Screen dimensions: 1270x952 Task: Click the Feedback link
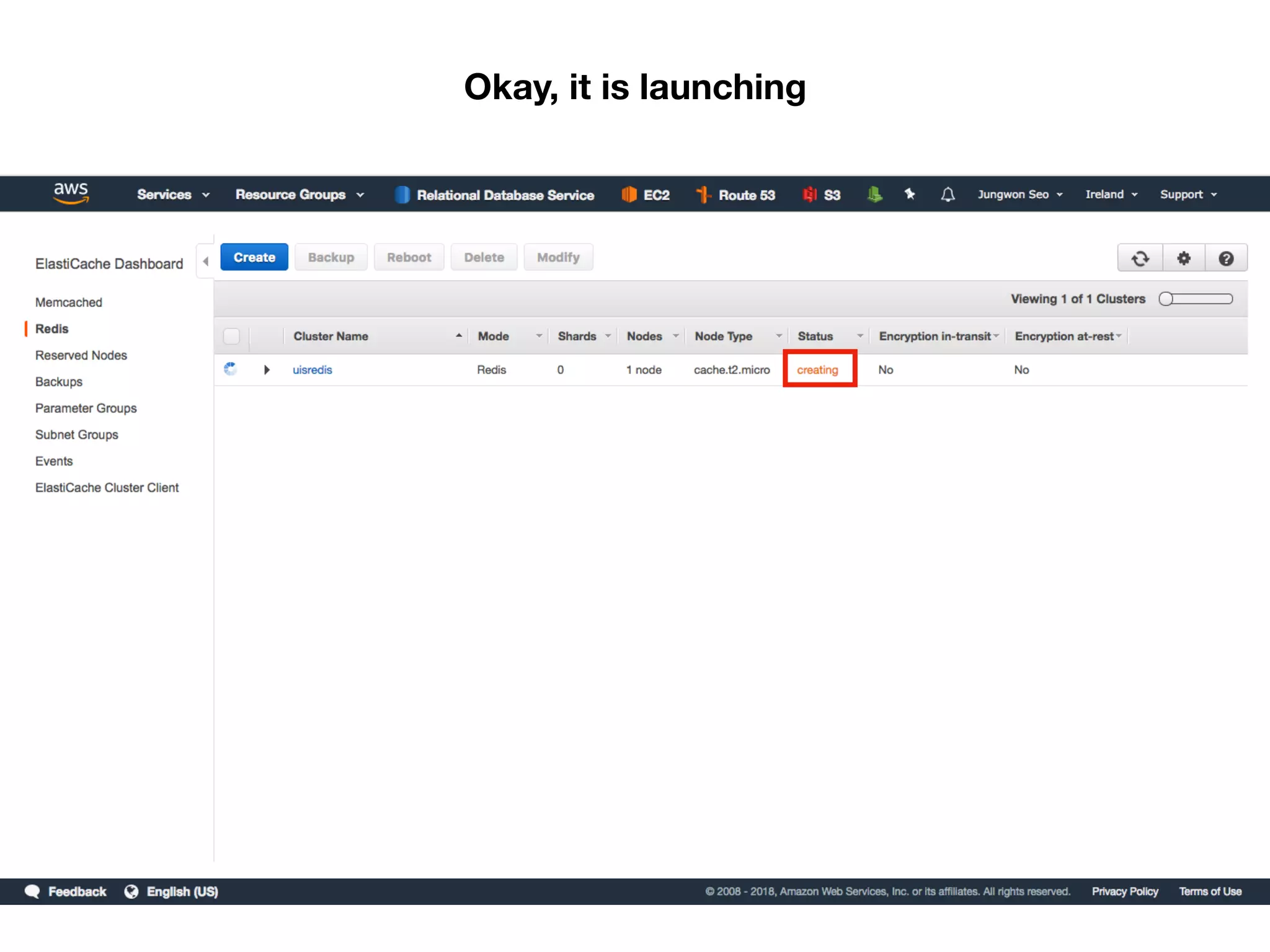click(78, 891)
